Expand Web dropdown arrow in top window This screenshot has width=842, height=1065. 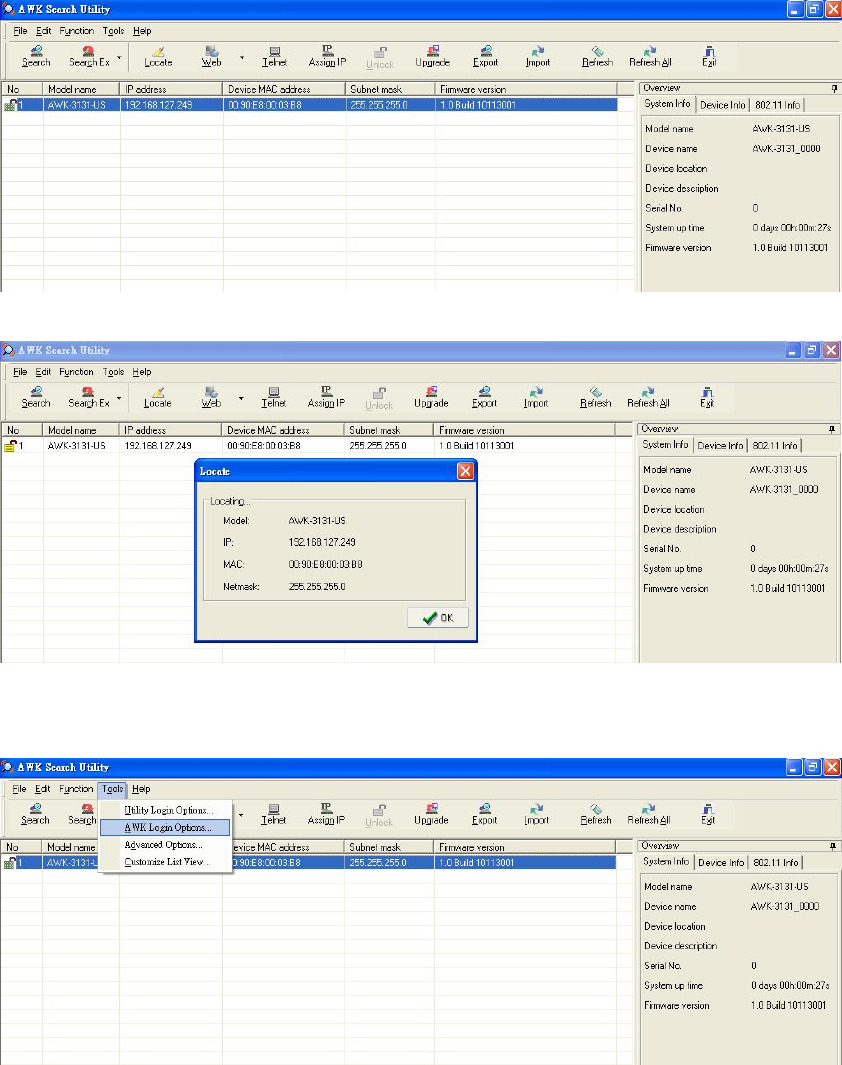(x=242, y=57)
